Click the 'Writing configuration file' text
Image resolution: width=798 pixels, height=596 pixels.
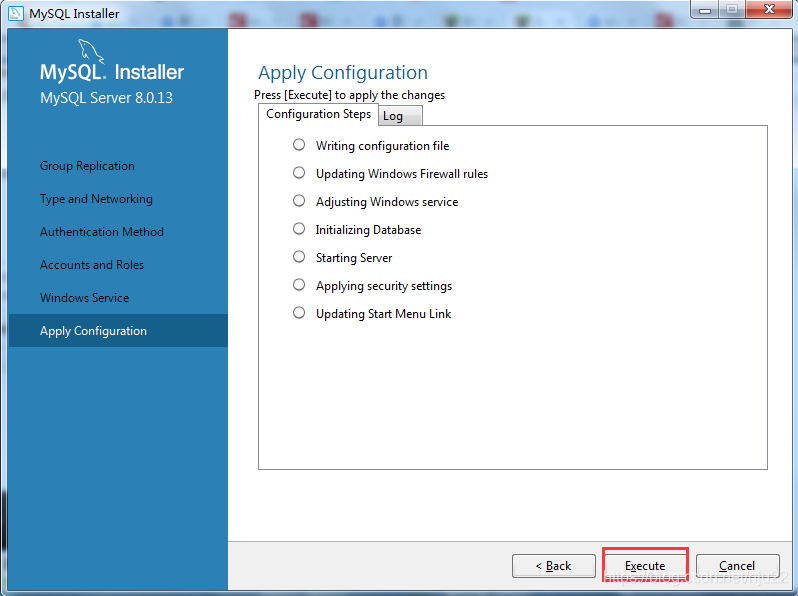[x=383, y=146]
